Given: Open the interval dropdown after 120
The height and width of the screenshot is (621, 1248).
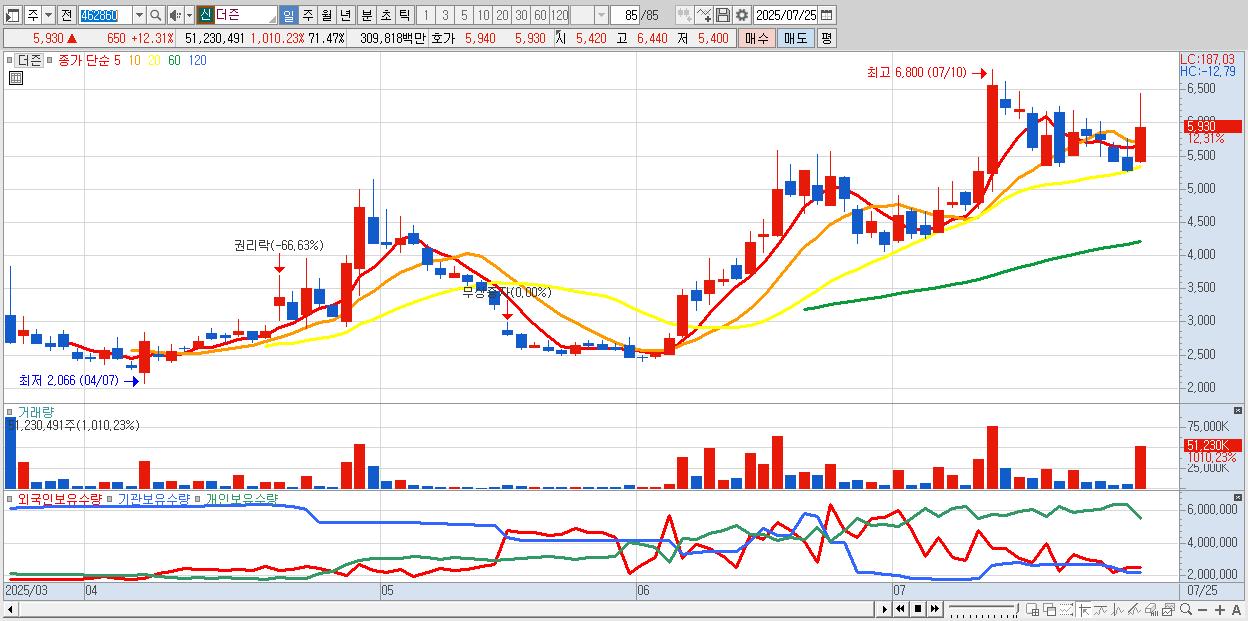Looking at the screenshot, I should click(x=600, y=15).
